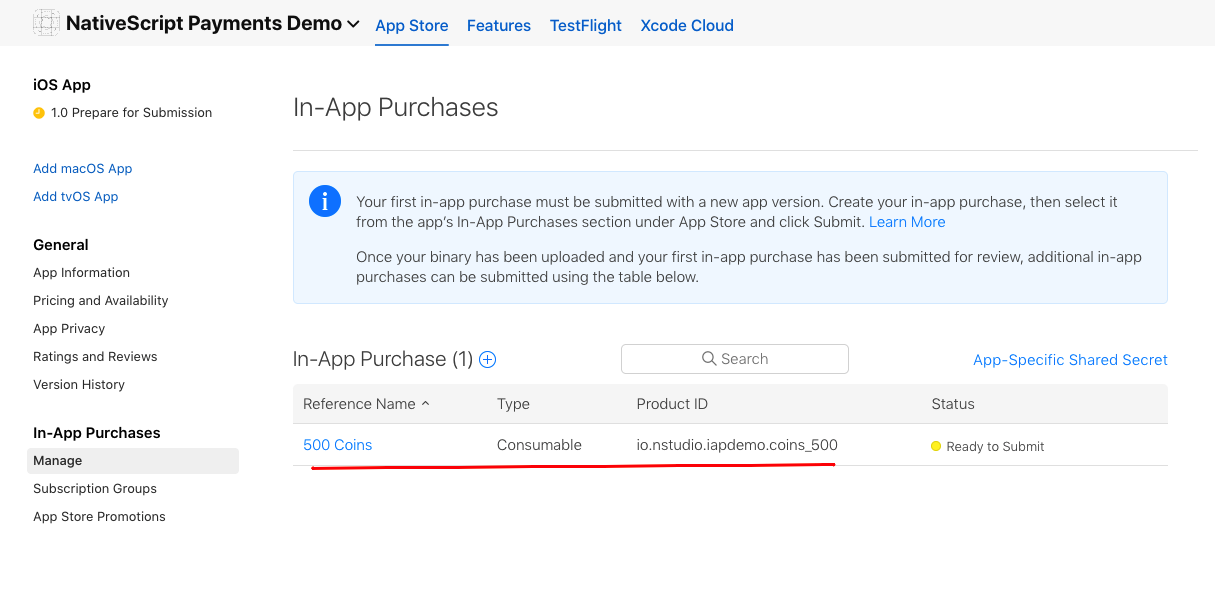
Task: Go to App Privacy section
Action: pos(69,329)
